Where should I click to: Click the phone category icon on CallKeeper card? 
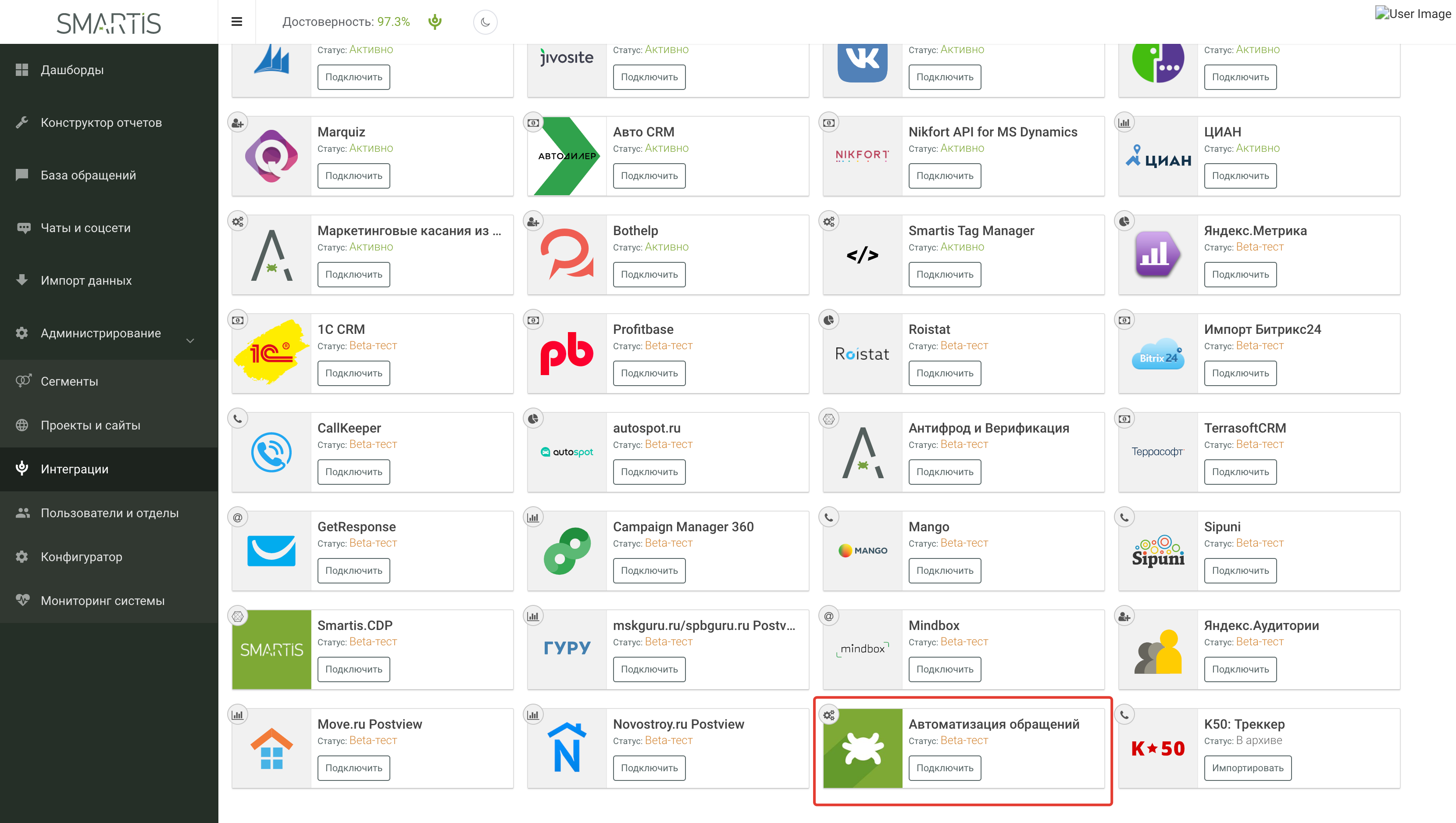coord(237,419)
